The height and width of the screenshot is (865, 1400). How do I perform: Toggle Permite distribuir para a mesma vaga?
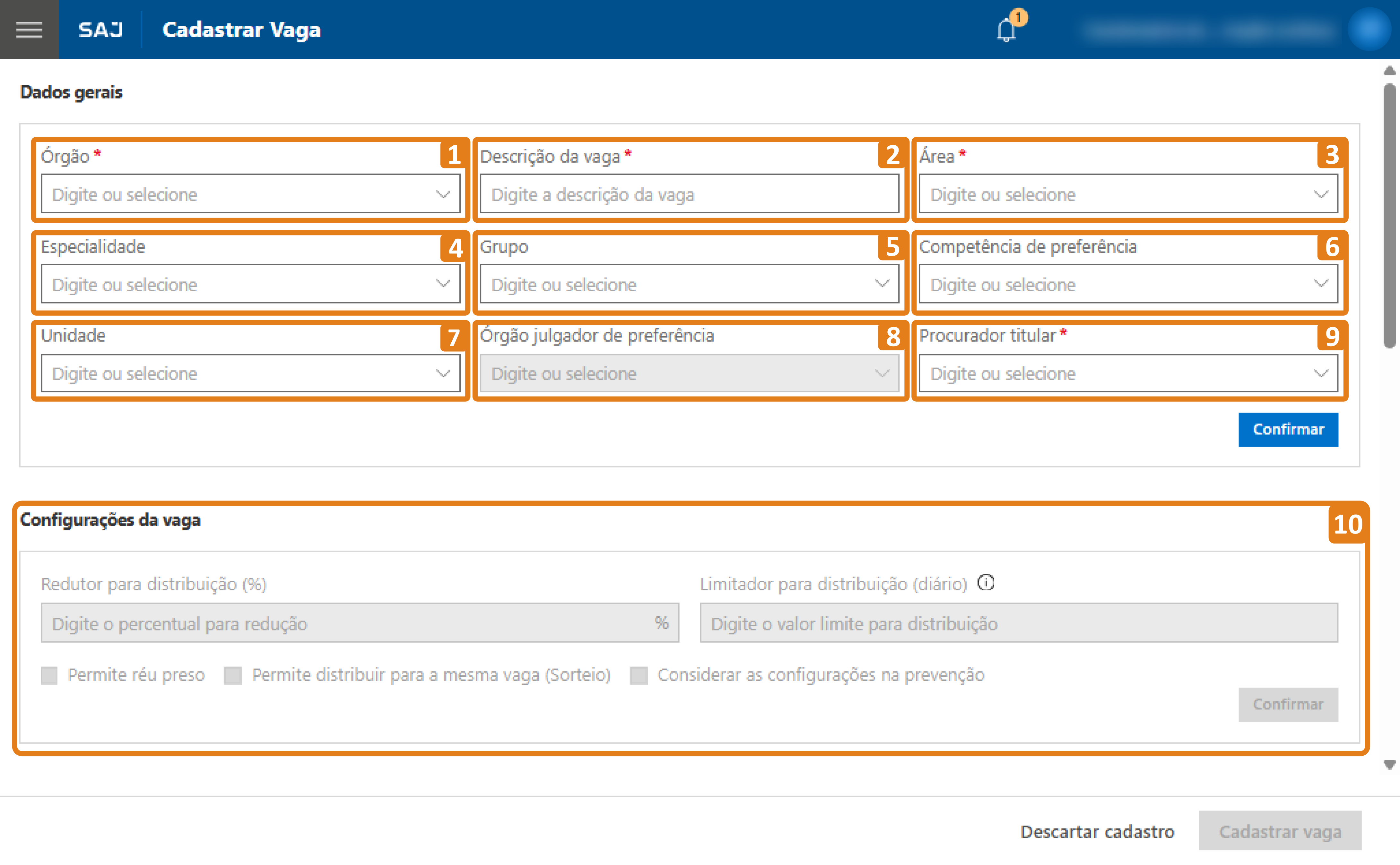pyautogui.click(x=233, y=675)
